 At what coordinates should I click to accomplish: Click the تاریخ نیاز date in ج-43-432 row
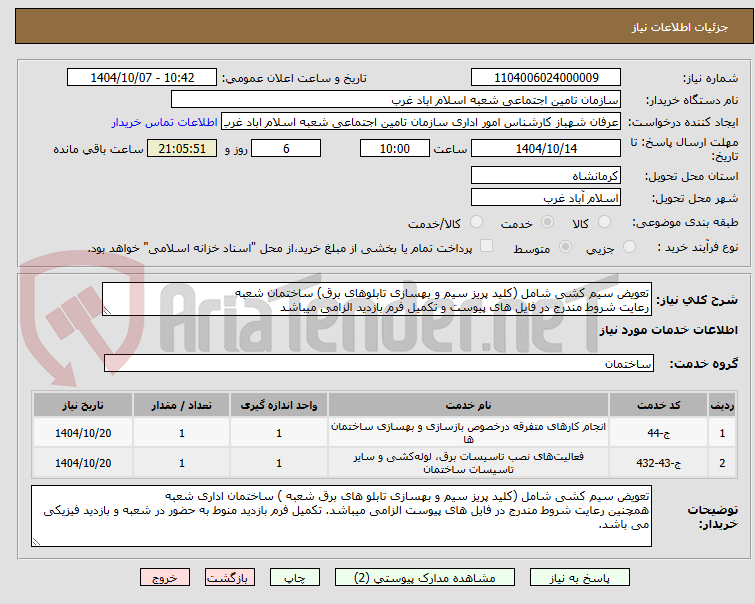pyautogui.click(x=83, y=463)
